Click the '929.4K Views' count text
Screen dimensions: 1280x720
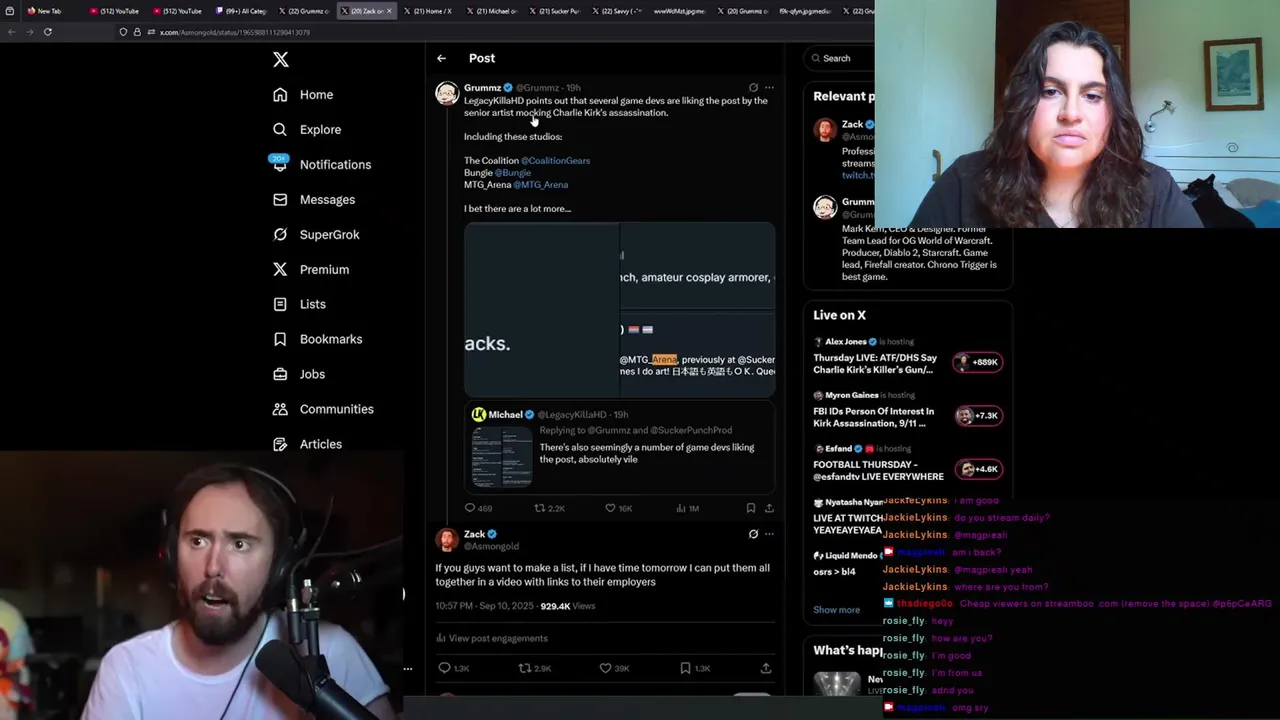567,606
